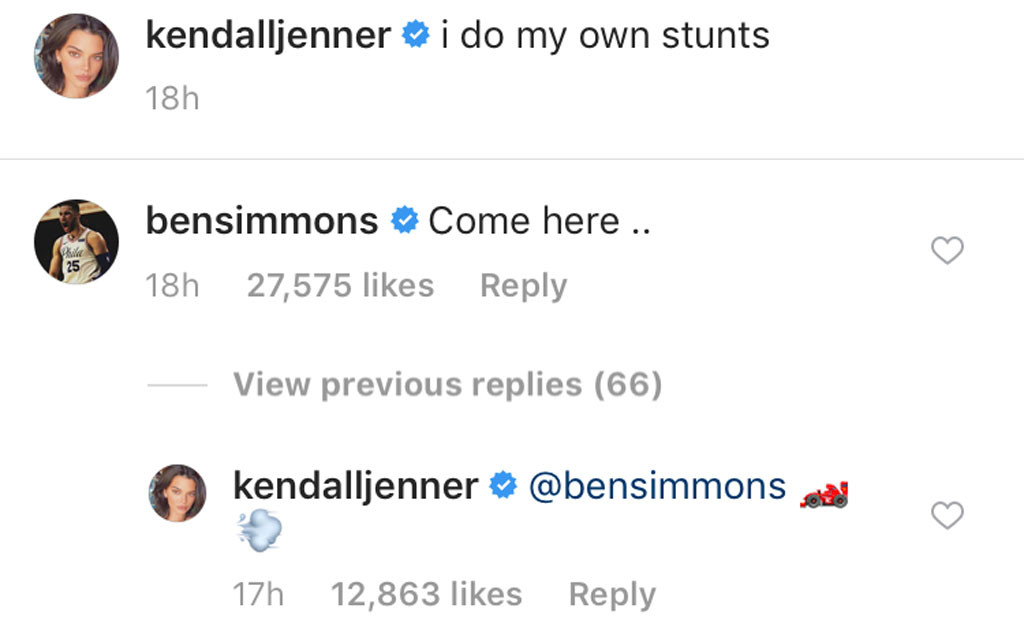The height and width of the screenshot is (634, 1024).
Task: Select the kendalljenner username in the caption
Action: coord(270,35)
